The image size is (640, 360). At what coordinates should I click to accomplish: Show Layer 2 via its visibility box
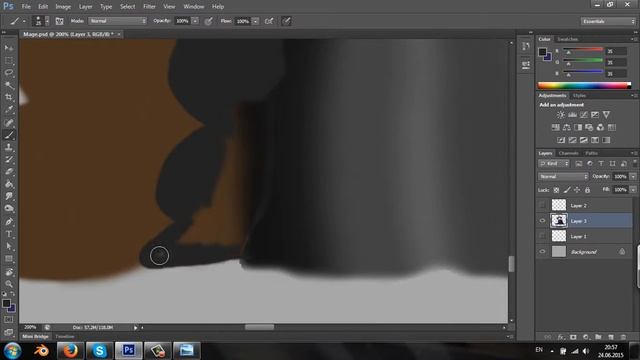tap(542, 205)
